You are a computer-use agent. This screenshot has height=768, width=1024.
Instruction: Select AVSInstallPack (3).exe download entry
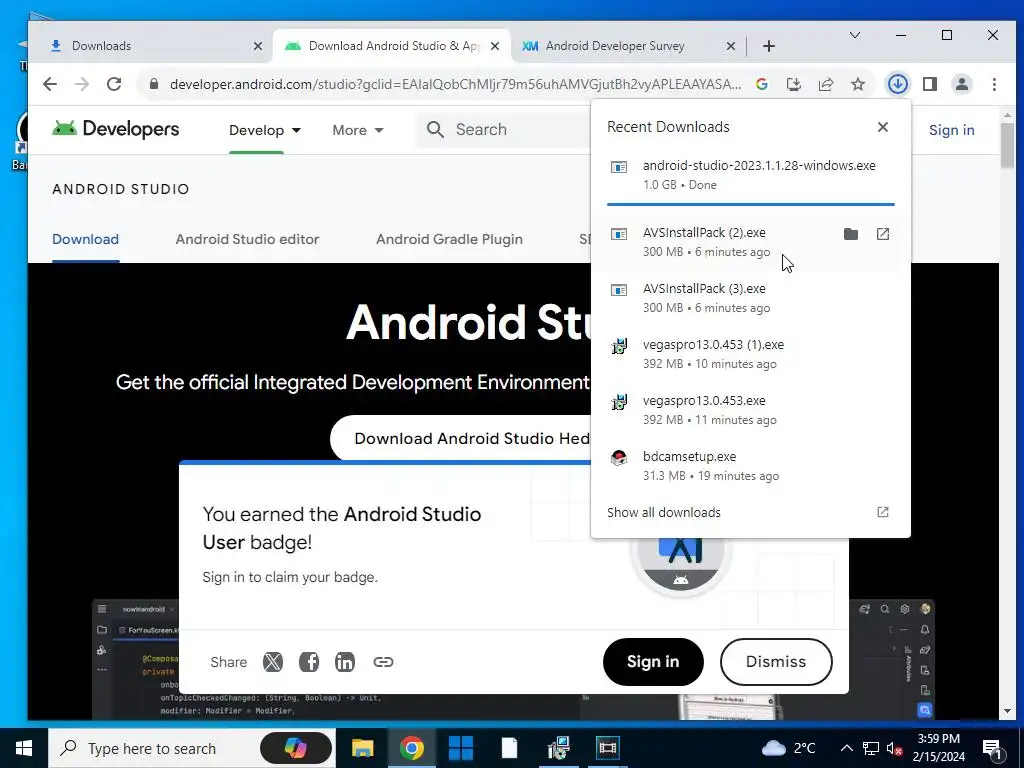point(750,298)
